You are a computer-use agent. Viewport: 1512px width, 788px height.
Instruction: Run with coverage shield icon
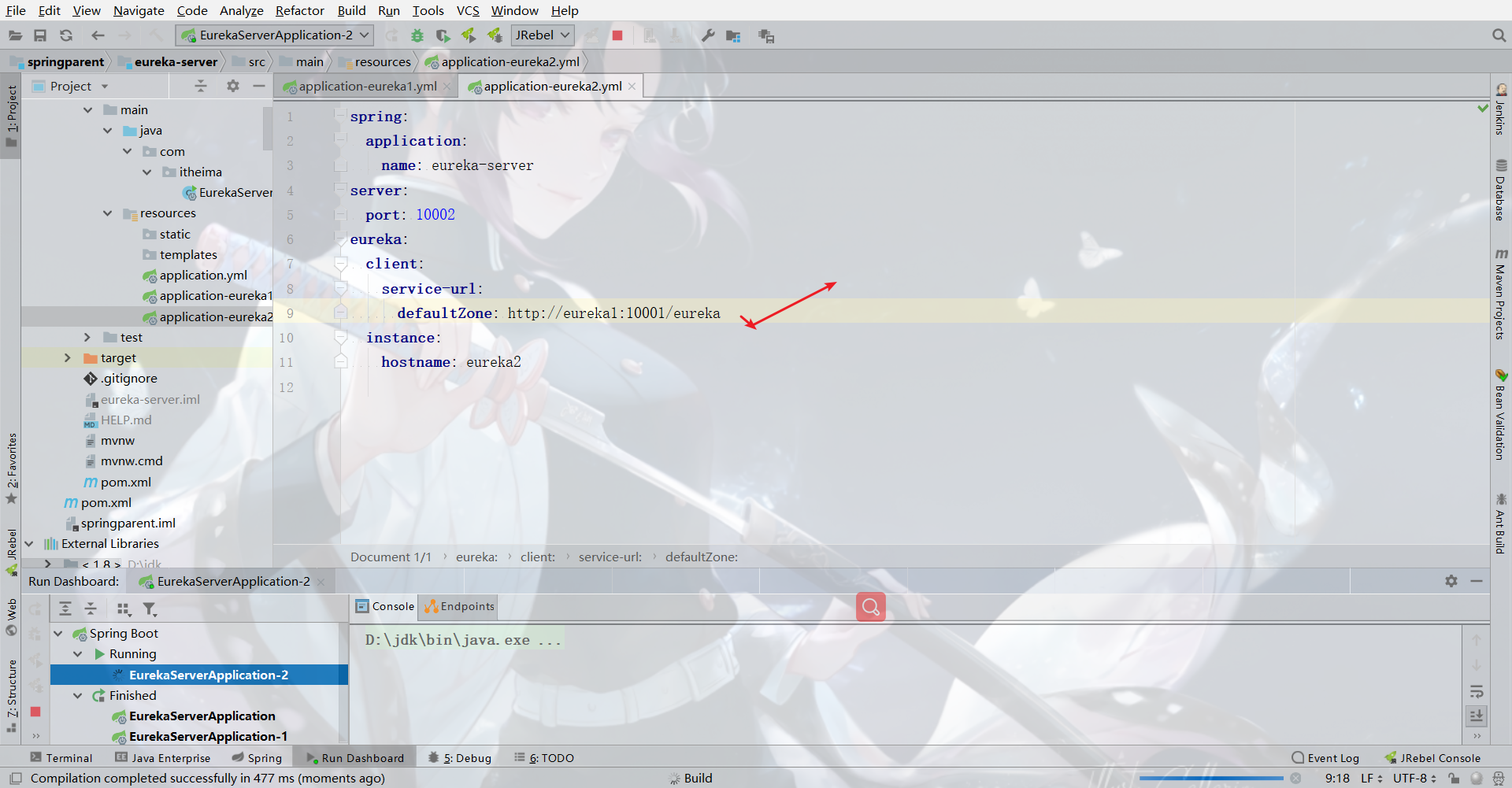coord(443,35)
